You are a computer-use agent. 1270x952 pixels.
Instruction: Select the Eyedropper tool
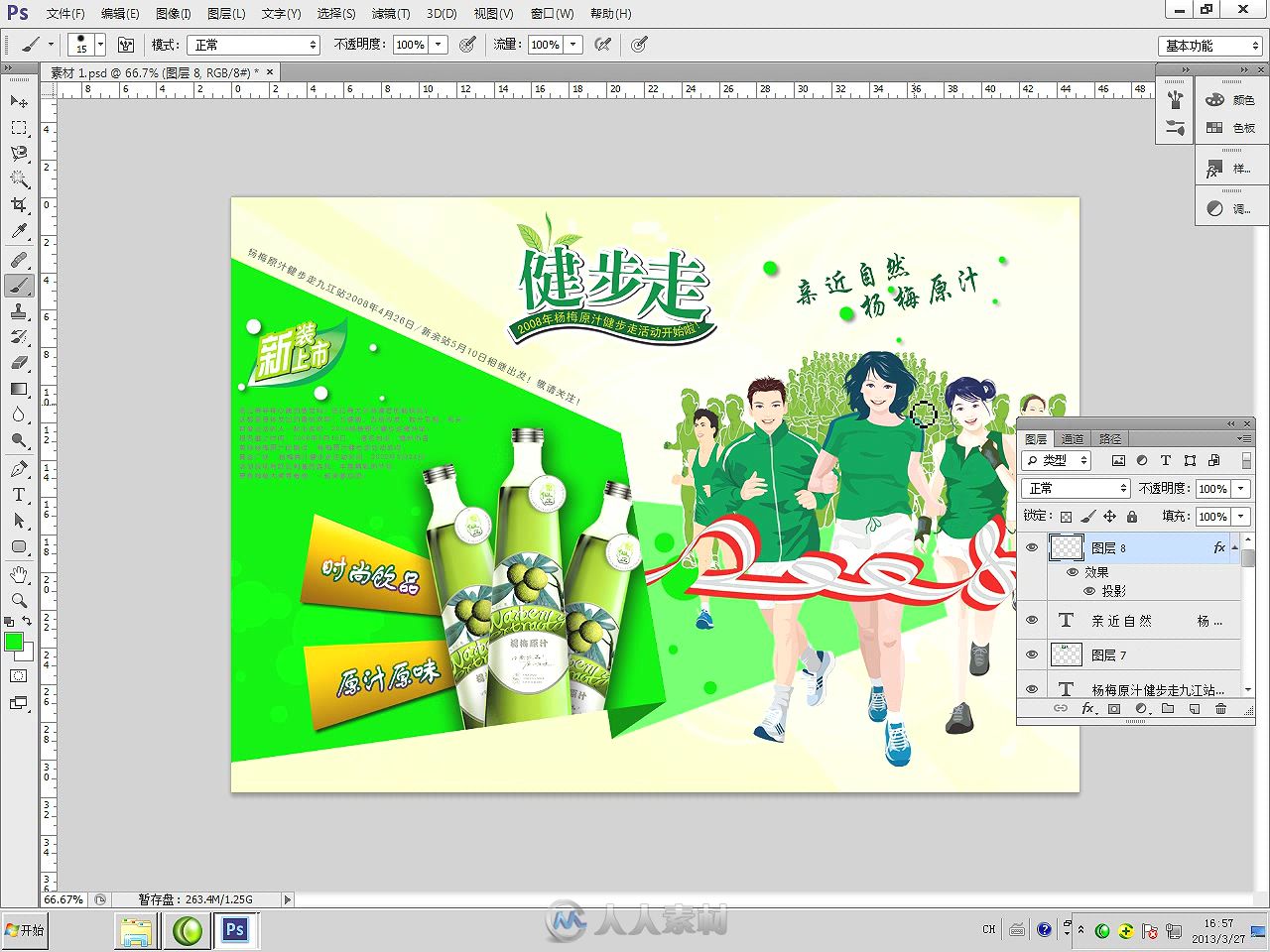tap(19, 231)
